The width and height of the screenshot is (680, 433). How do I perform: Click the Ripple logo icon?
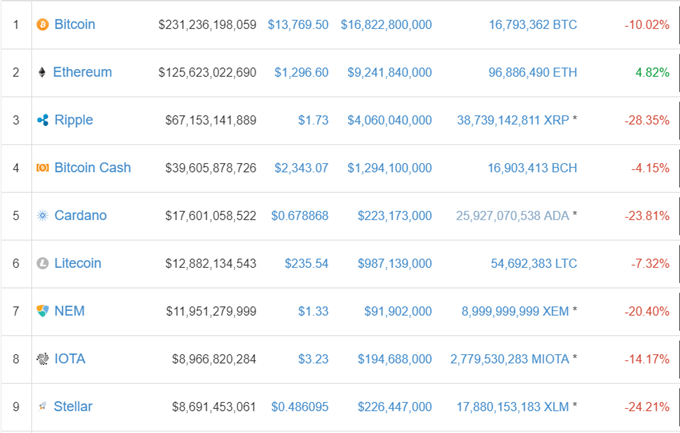pos(42,120)
